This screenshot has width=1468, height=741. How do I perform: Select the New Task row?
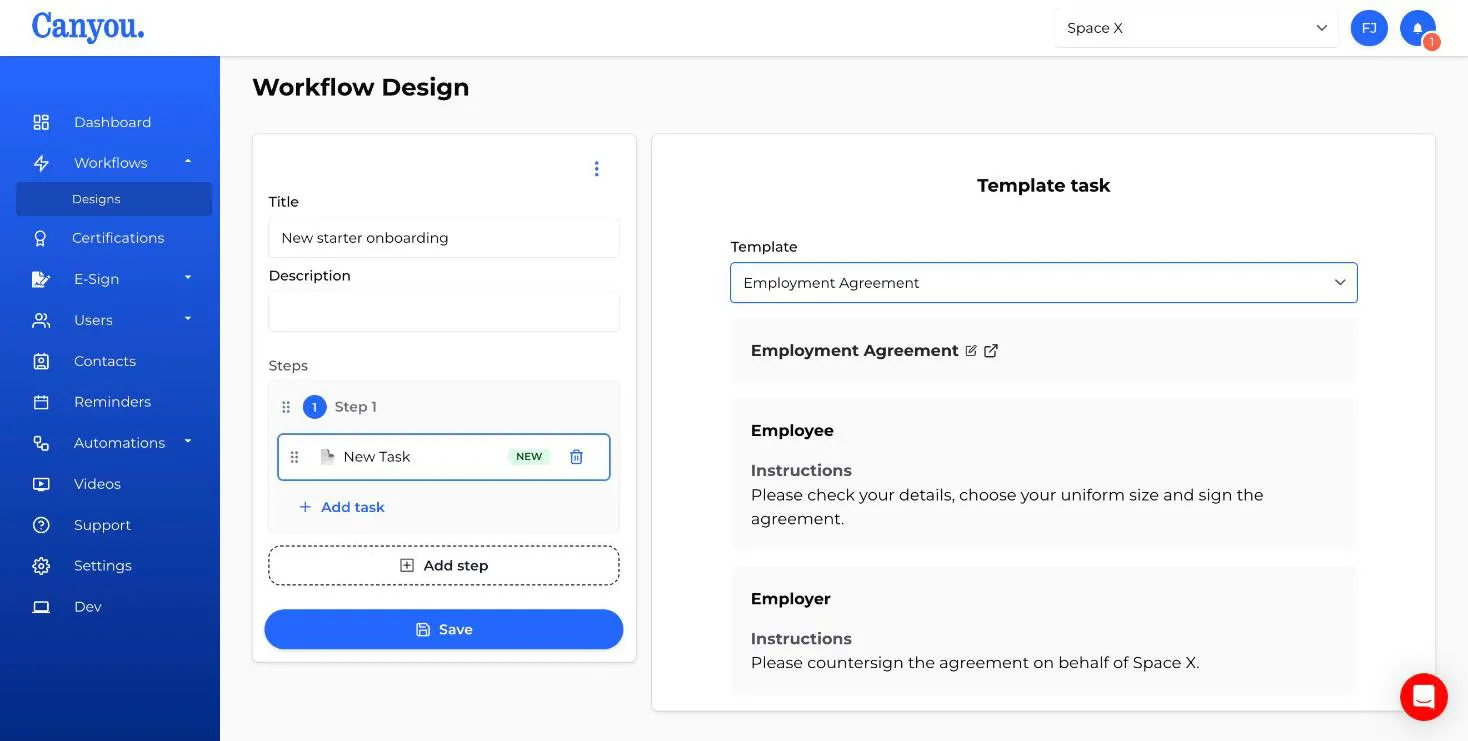point(444,457)
